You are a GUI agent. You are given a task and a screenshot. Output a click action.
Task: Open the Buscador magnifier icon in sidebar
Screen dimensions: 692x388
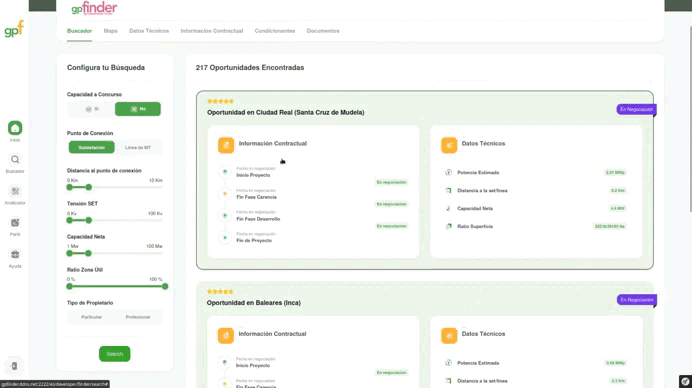pos(15,159)
